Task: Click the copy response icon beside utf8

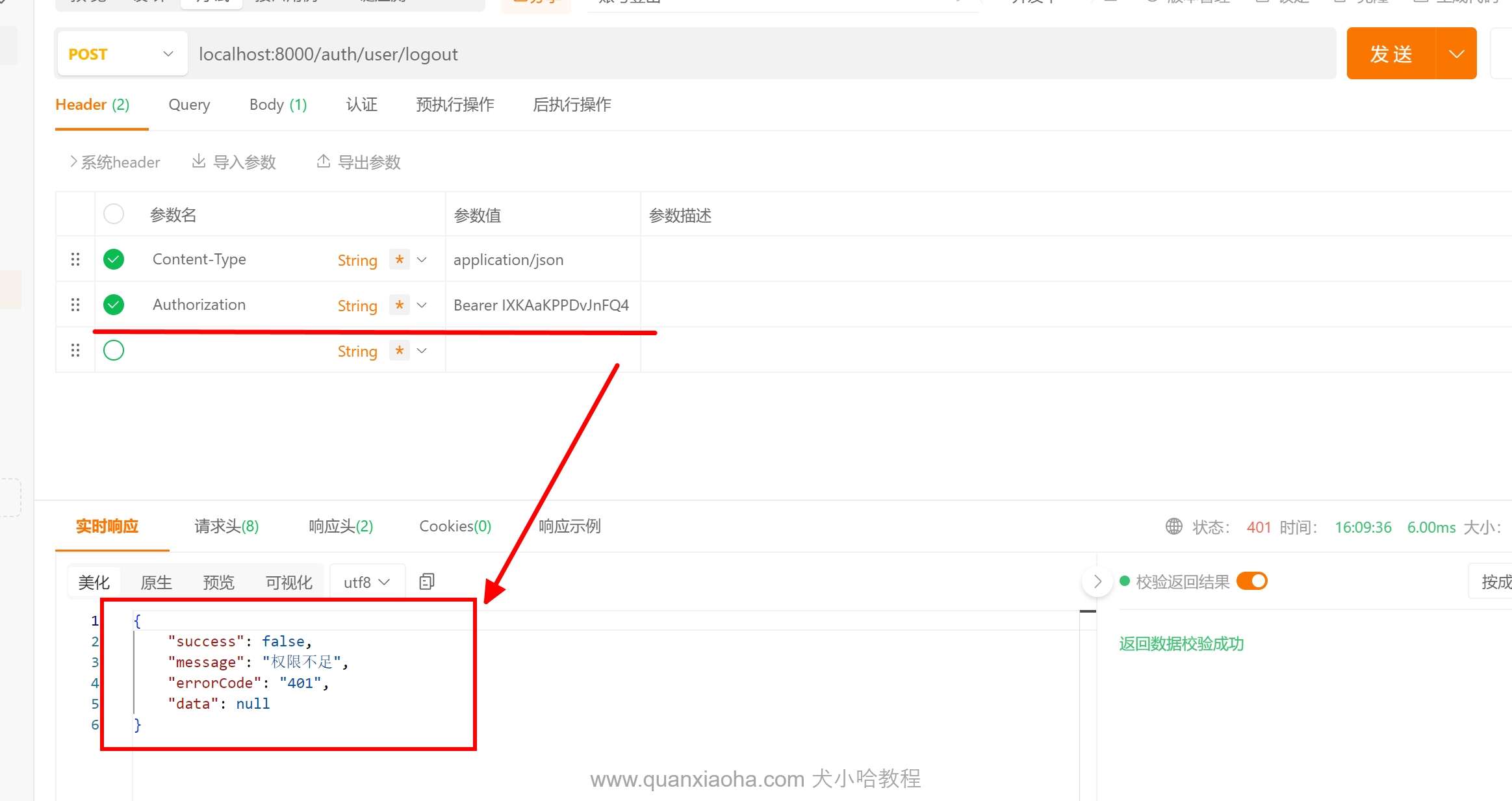Action: [x=427, y=581]
